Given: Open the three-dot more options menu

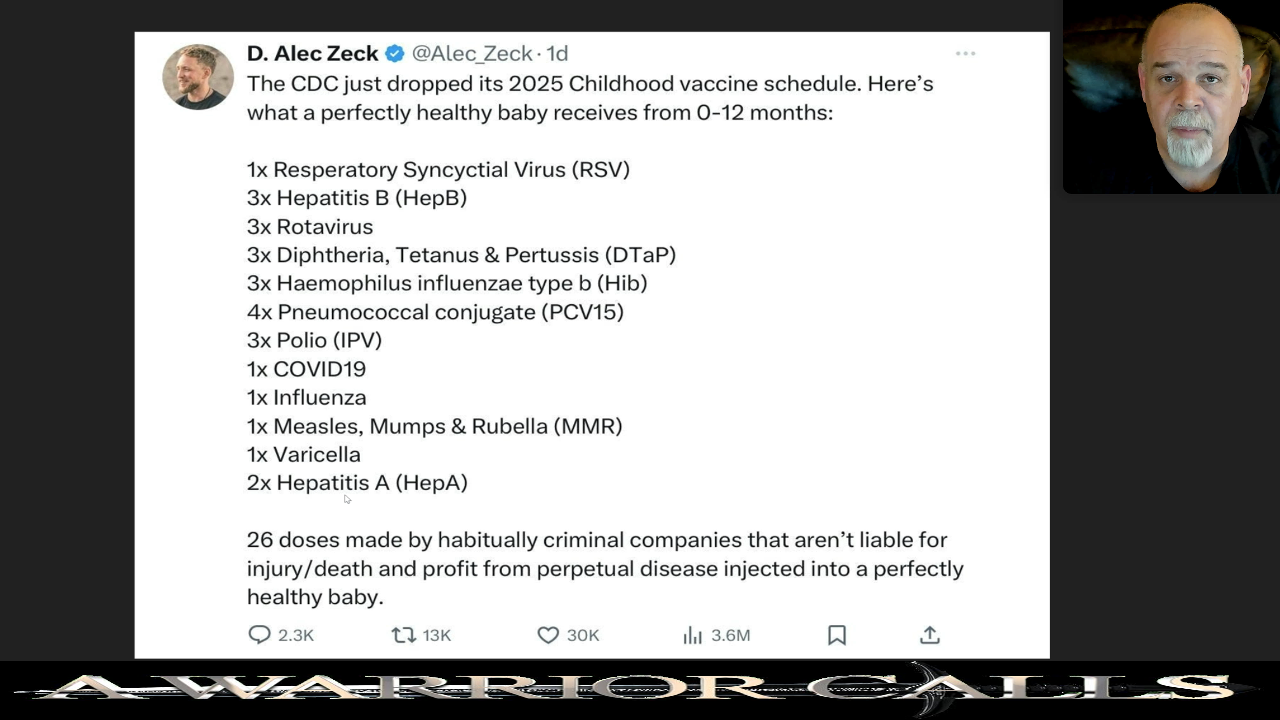Looking at the screenshot, I should coord(965,53).
